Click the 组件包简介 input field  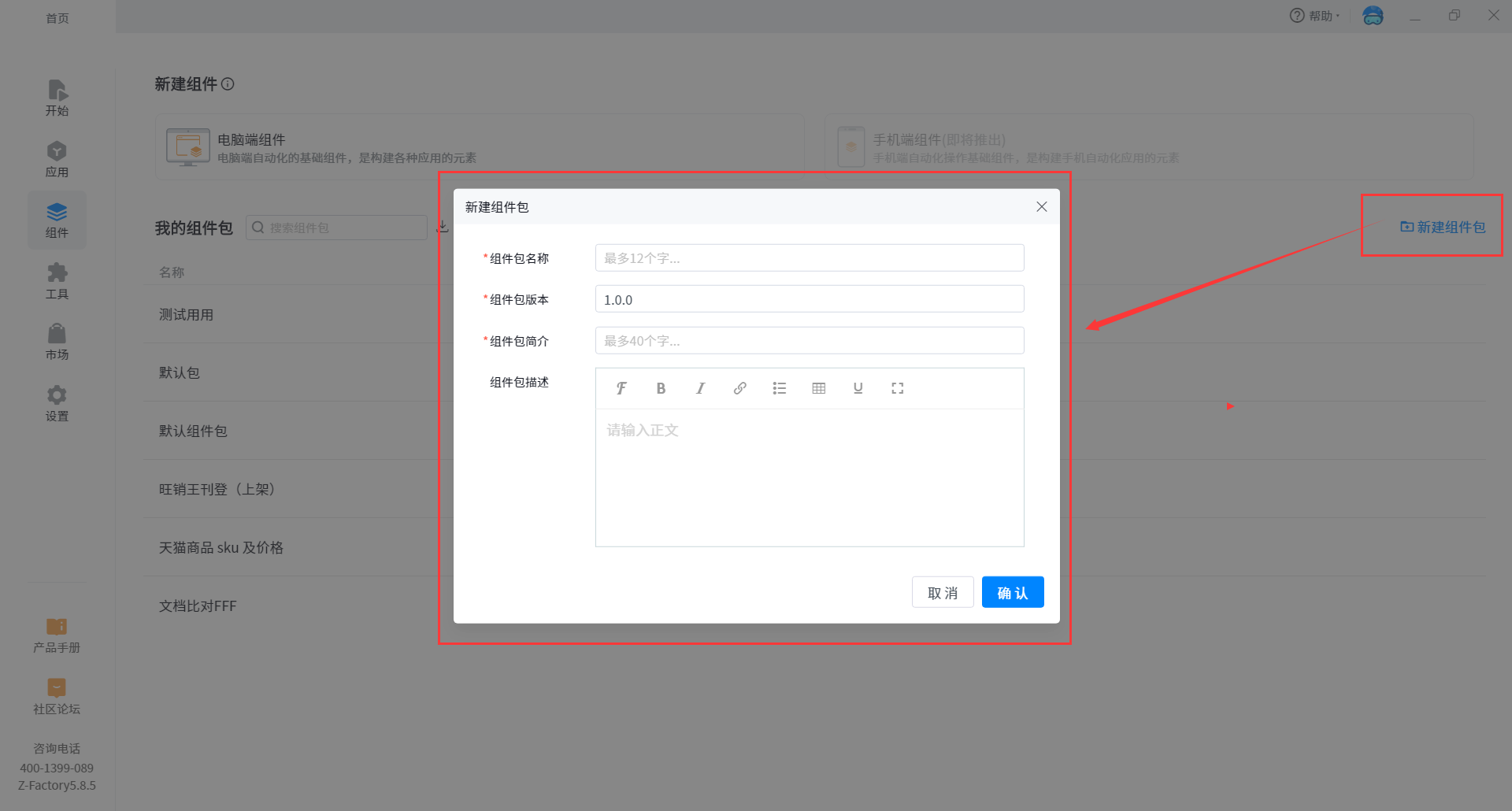point(809,341)
